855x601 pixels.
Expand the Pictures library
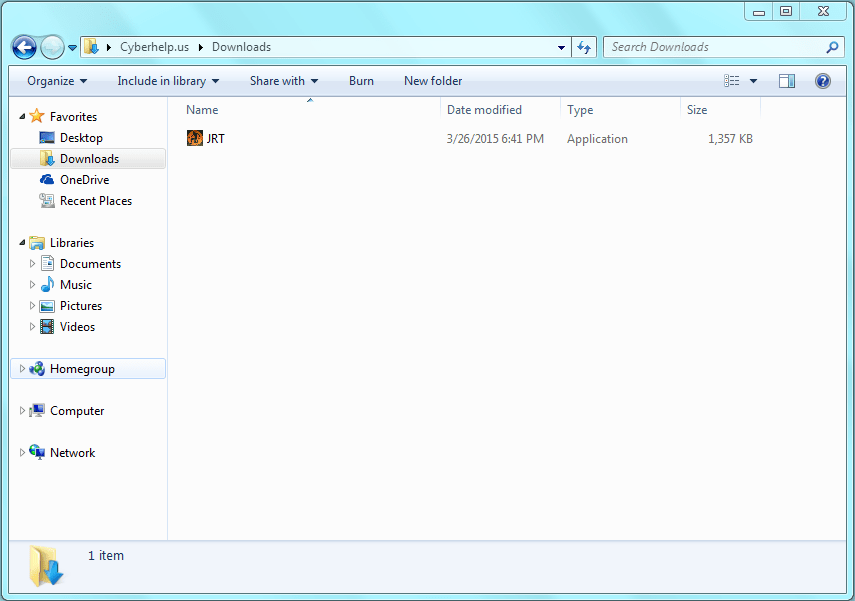click(31, 305)
